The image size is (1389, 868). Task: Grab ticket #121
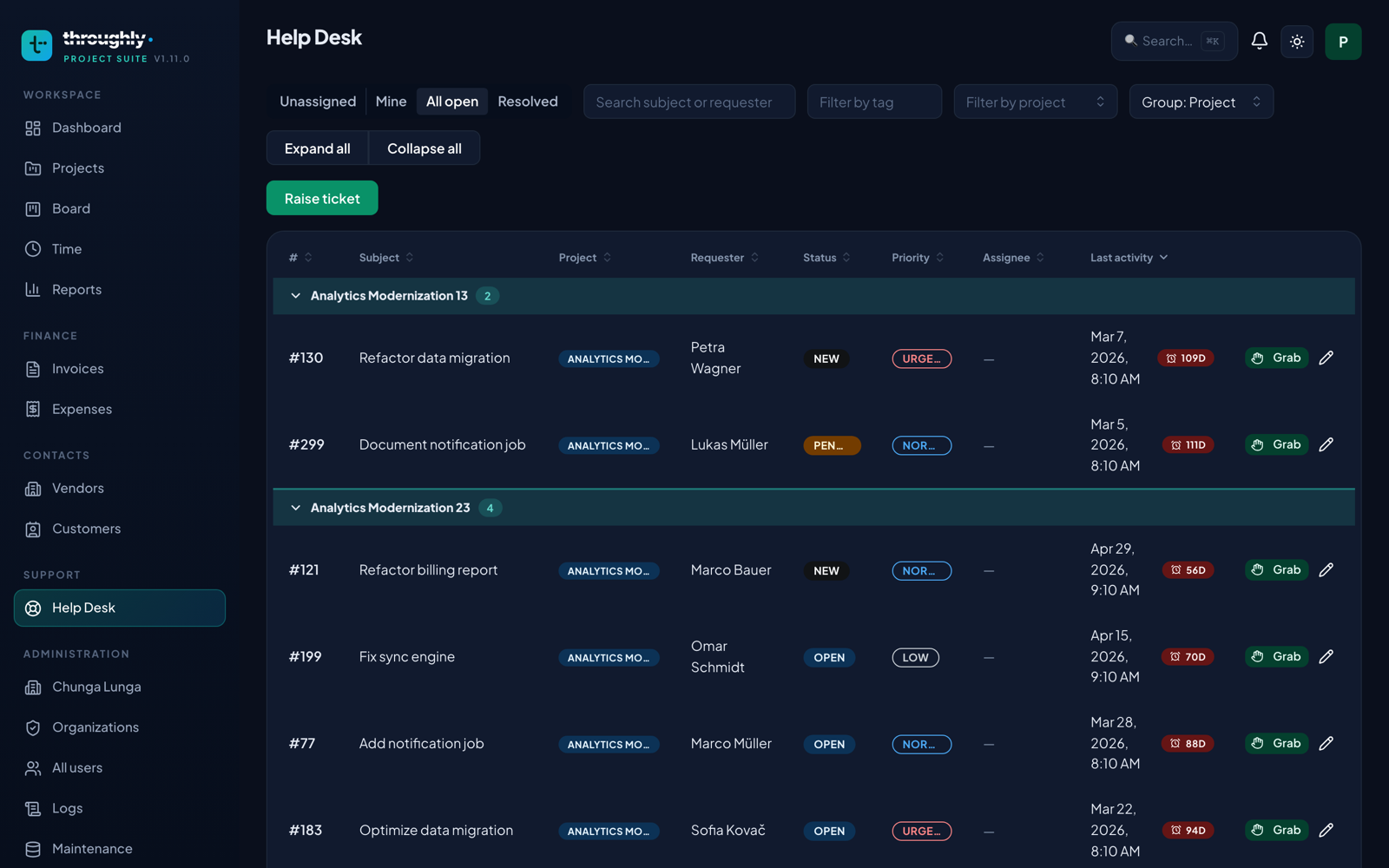(x=1276, y=569)
